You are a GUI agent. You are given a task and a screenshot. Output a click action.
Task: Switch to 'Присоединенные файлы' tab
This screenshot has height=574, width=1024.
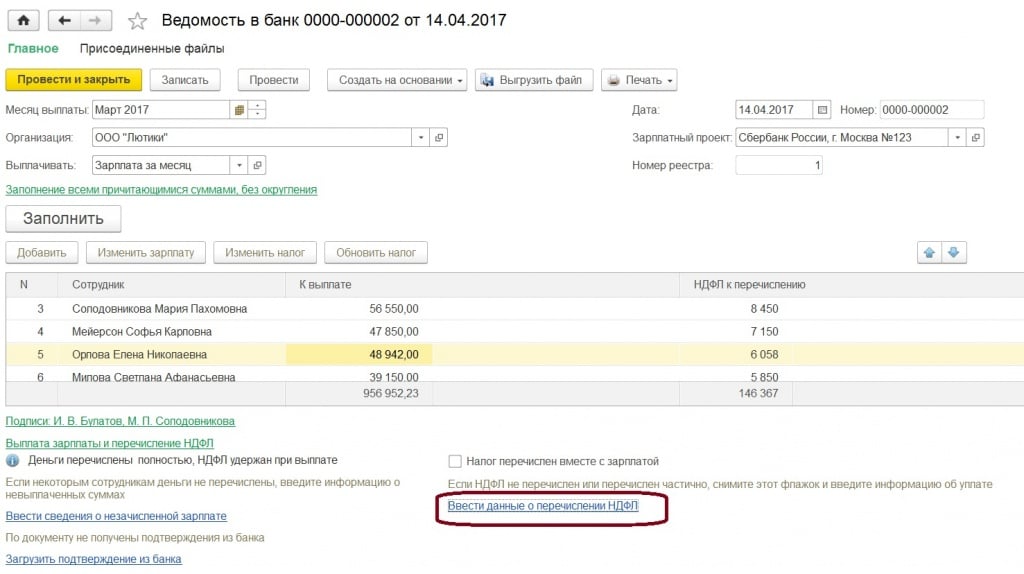tap(152, 48)
